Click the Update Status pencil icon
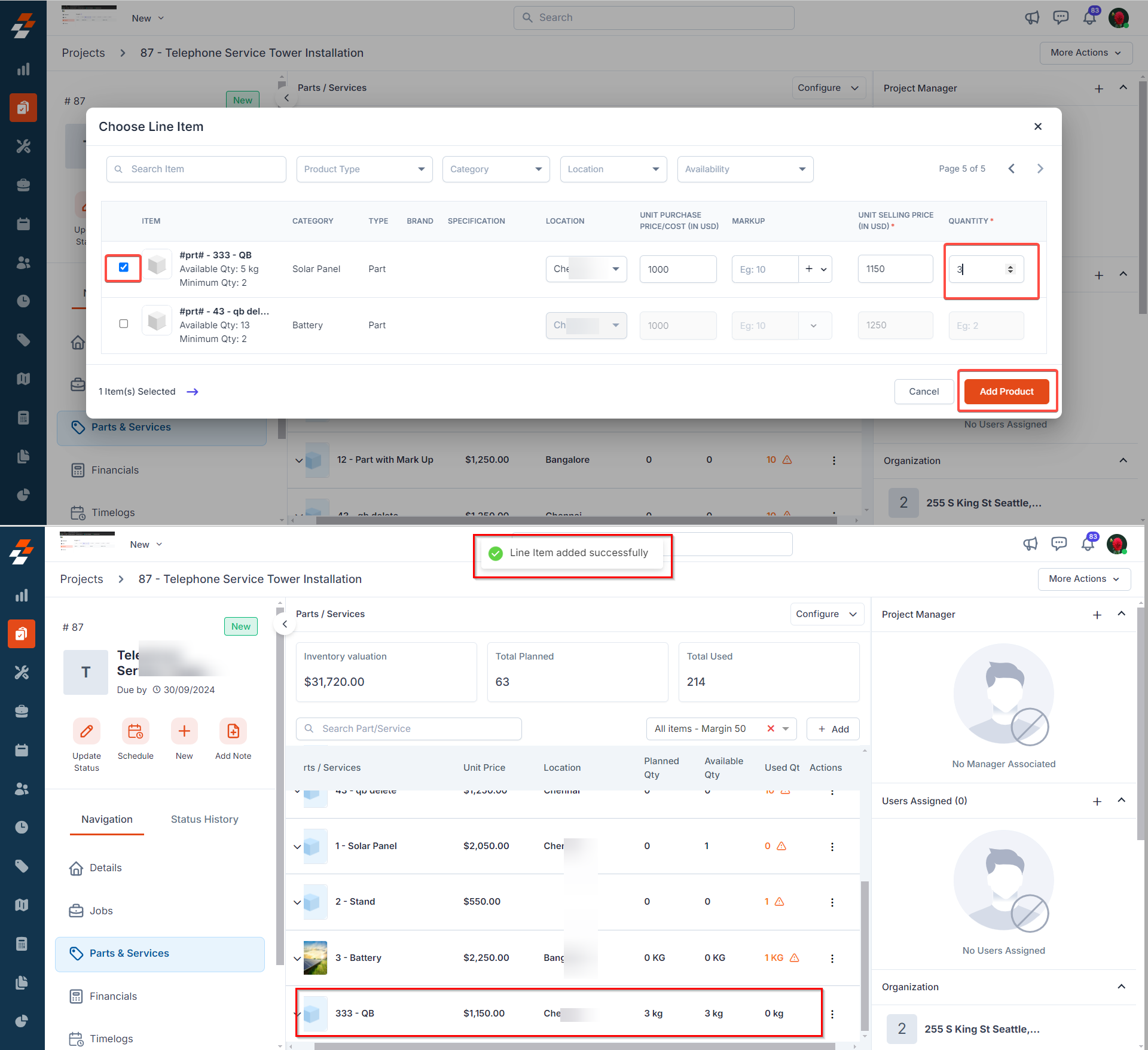This screenshot has height=1050, width=1148. (87, 731)
